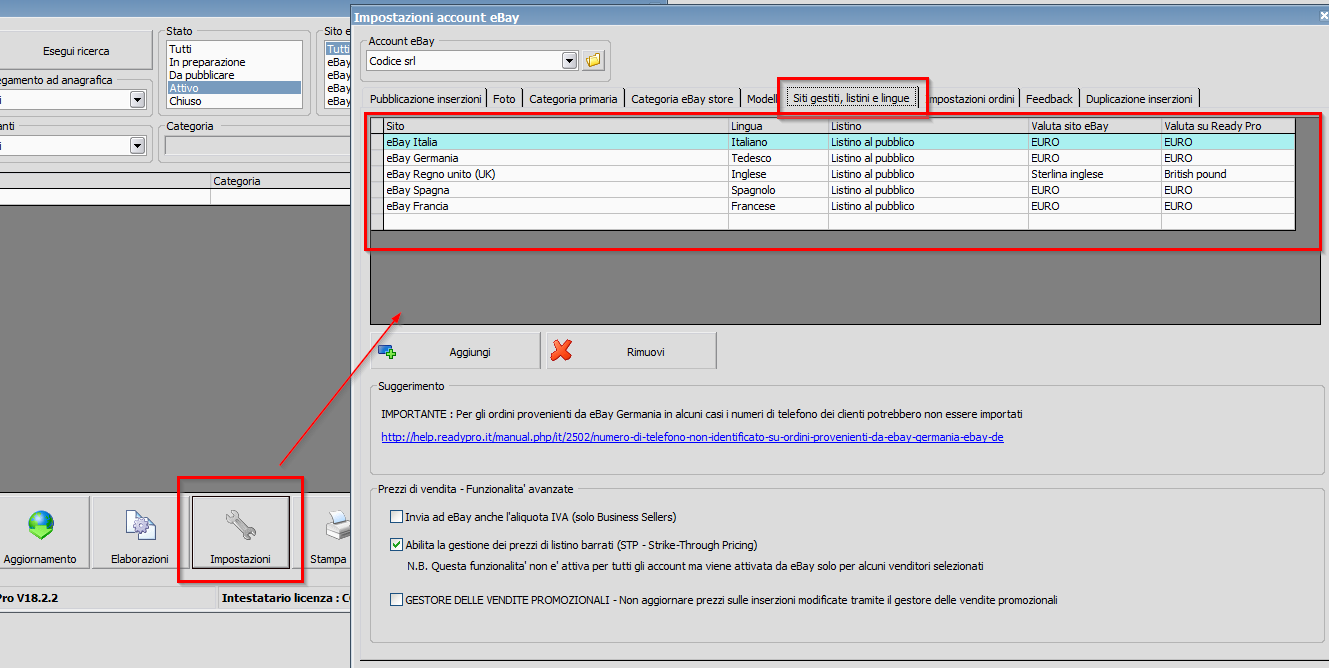The width and height of the screenshot is (1329, 668).
Task: Close the Impostazioni account eBay dialog
Action: point(1323,16)
